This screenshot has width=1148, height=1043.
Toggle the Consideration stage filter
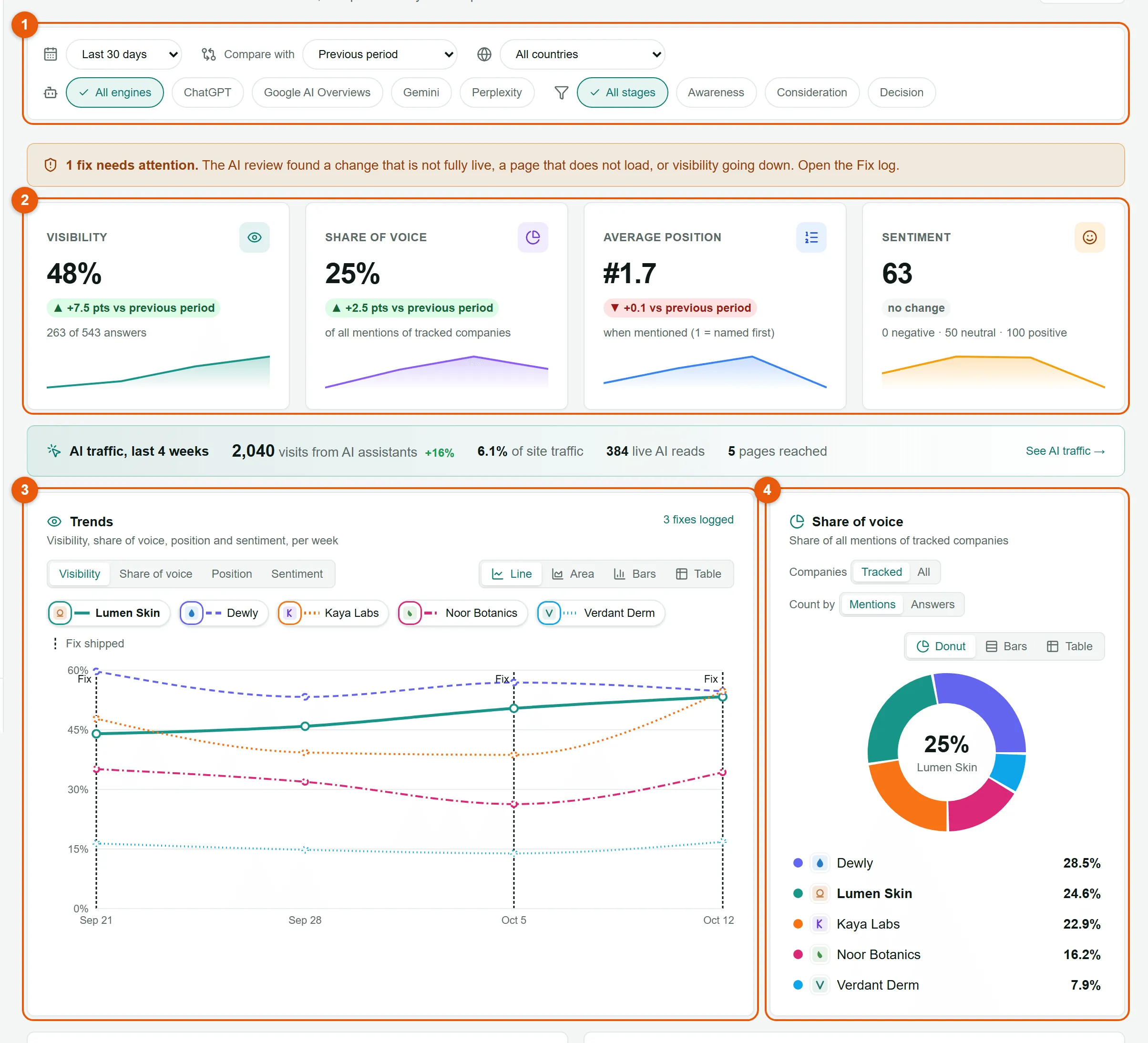coord(811,92)
